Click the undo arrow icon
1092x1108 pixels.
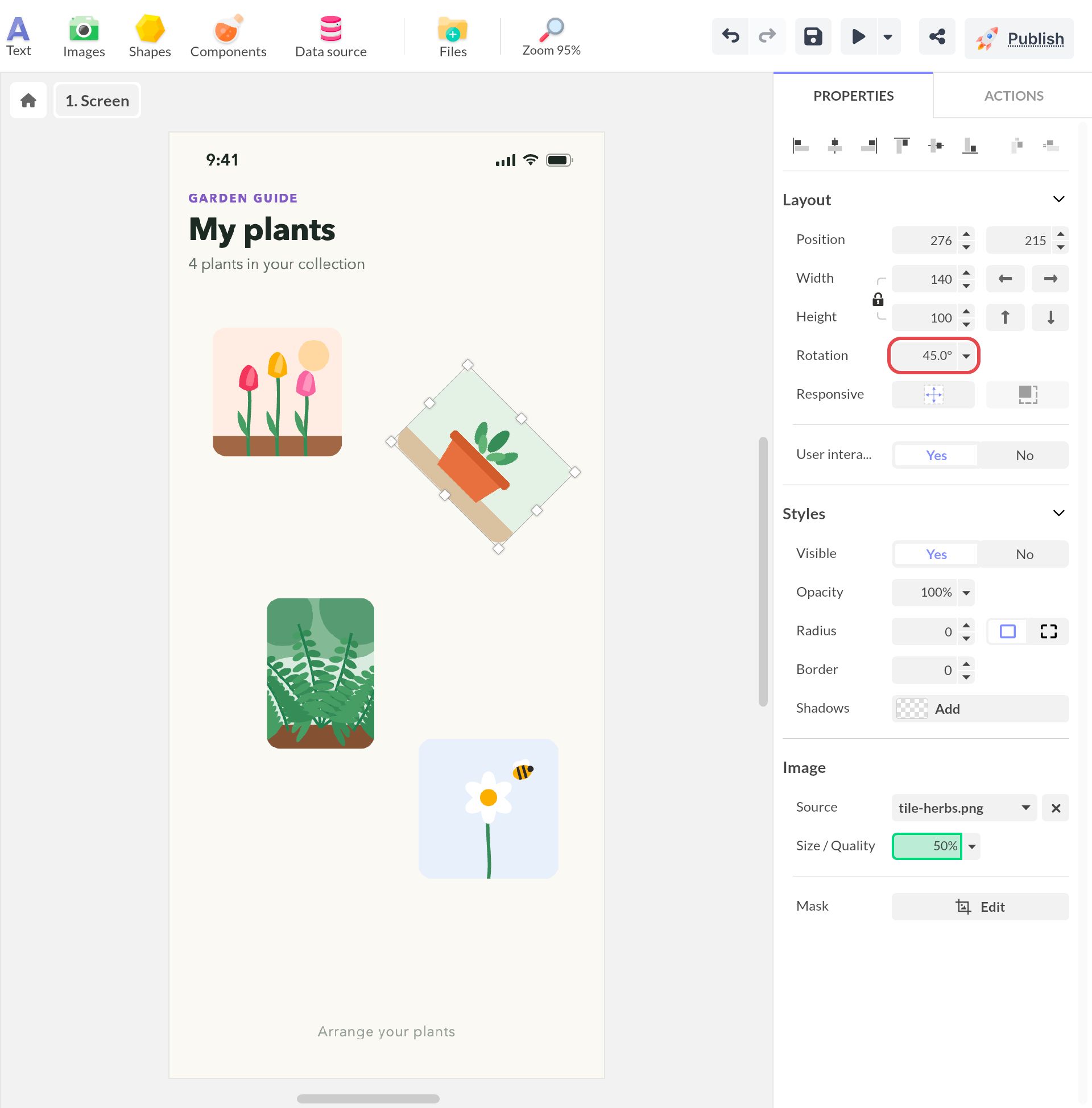coord(730,37)
